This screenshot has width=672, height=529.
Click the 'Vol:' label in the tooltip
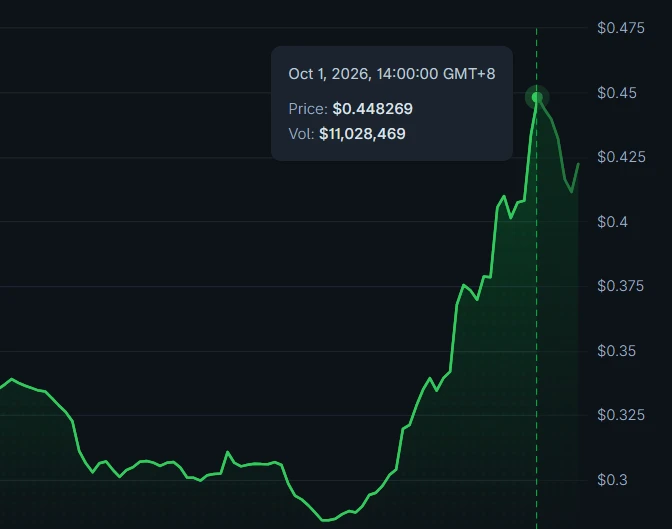[301, 134]
